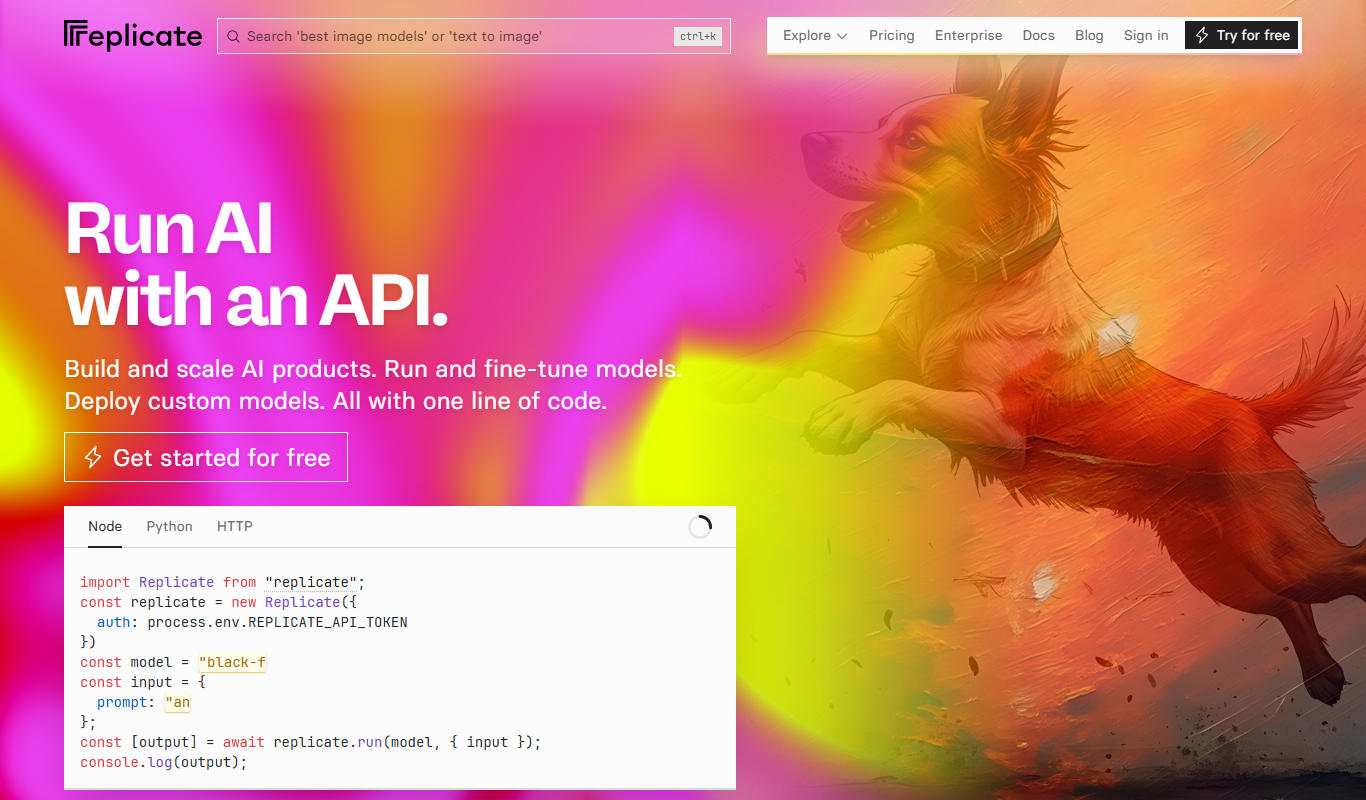1366x800 pixels.
Task: Switch to the HTTP tab
Action: click(x=235, y=527)
